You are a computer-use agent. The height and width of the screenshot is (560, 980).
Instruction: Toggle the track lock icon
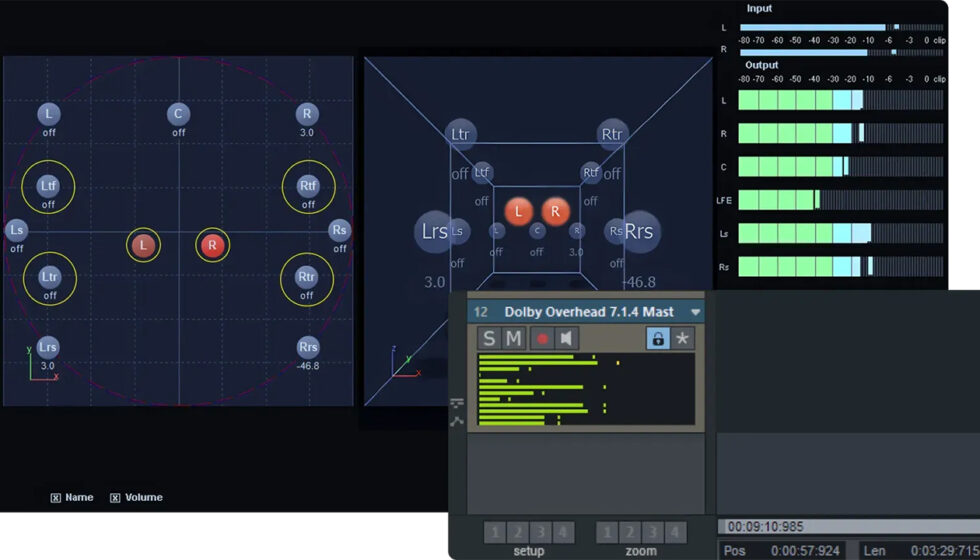[x=657, y=338]
